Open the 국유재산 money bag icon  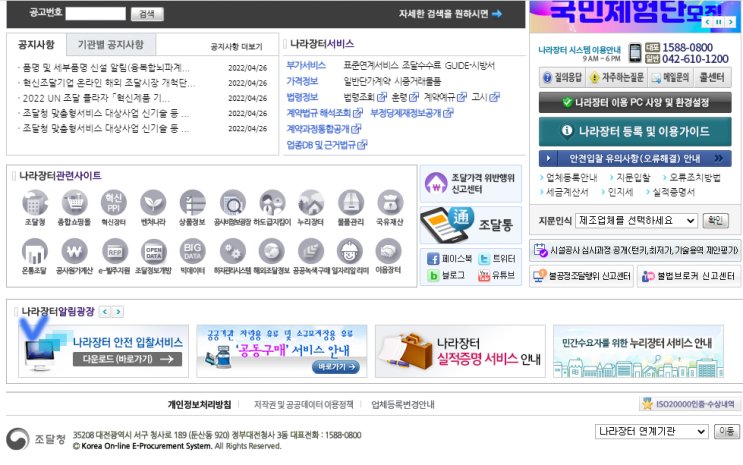(390, 203)
